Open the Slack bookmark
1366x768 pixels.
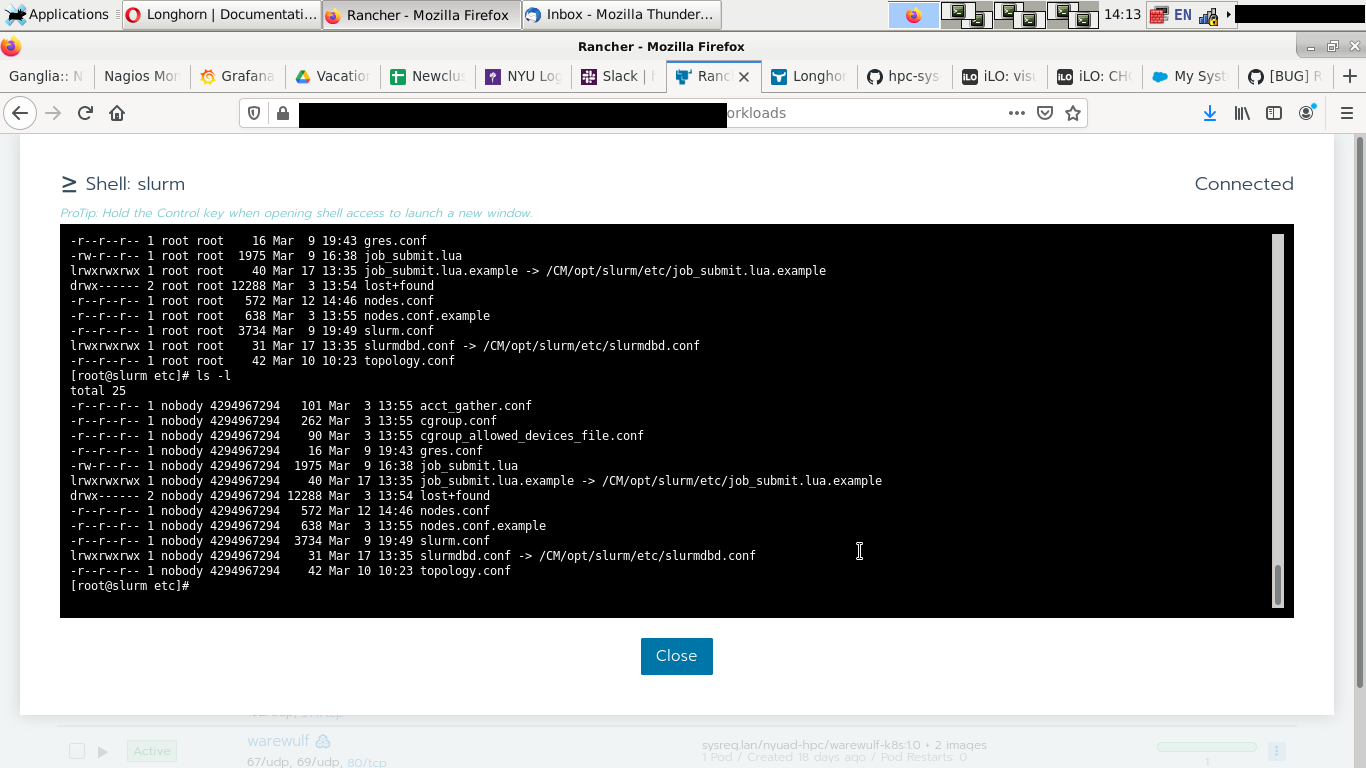pyautogui.click(x=611, y=76)
